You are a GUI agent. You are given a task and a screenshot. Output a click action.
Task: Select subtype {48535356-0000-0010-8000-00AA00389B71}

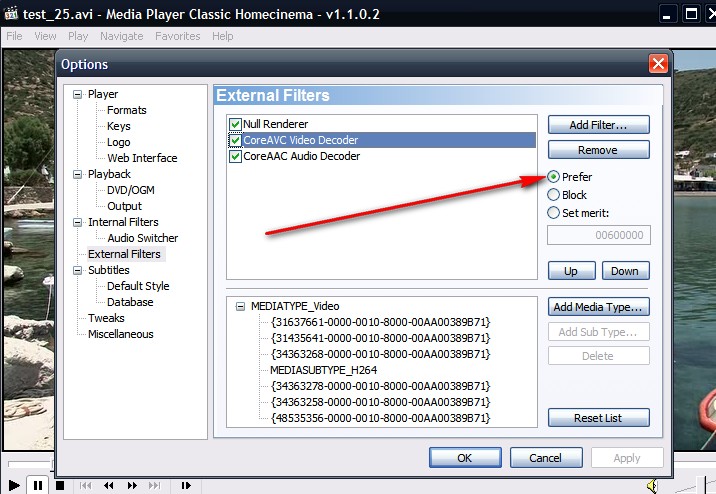[x=380, y=418]
